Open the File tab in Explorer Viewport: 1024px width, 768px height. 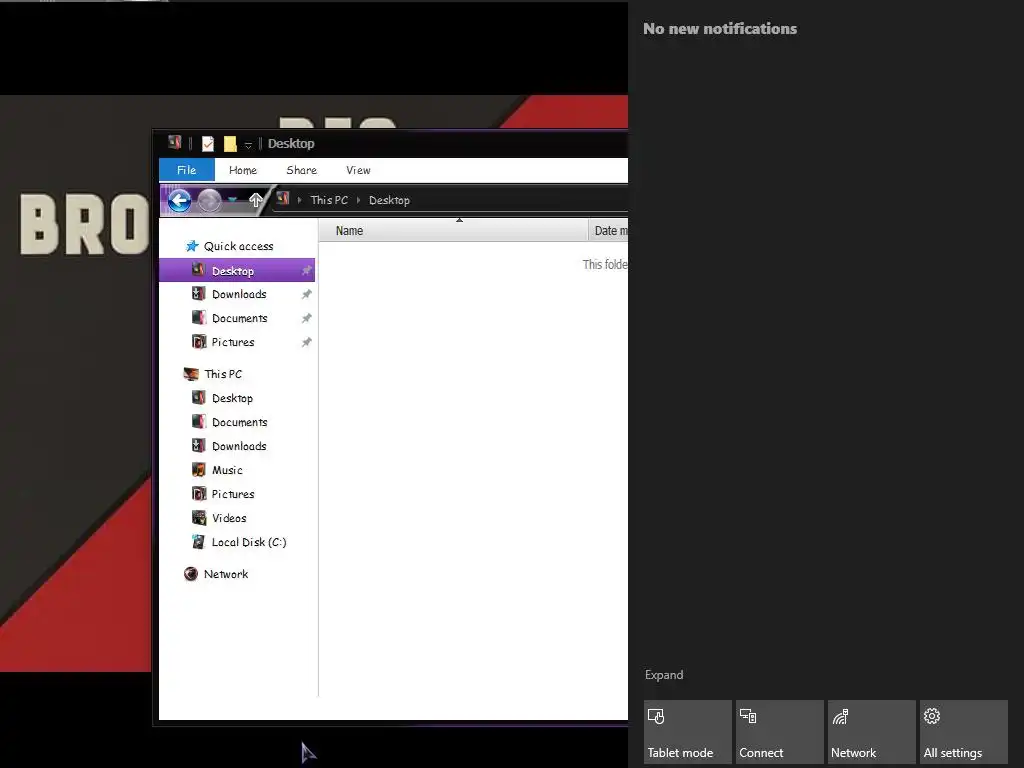tap(186, 170)
